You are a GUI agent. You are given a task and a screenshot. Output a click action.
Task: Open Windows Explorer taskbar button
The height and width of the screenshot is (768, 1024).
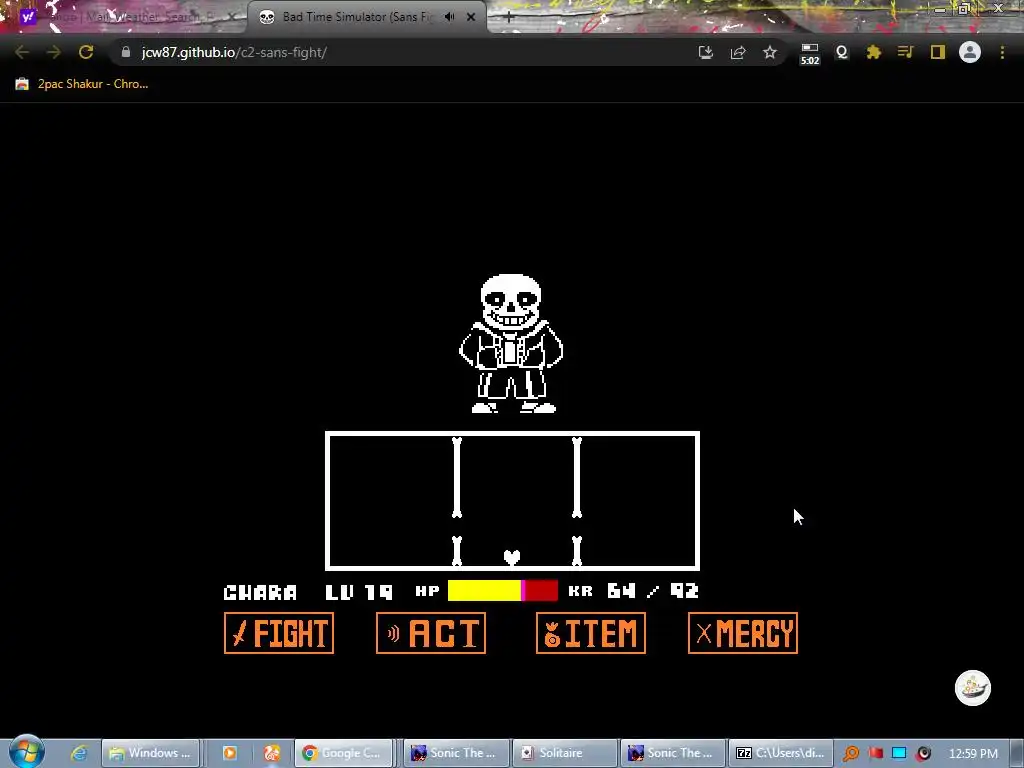coord(150,753)
